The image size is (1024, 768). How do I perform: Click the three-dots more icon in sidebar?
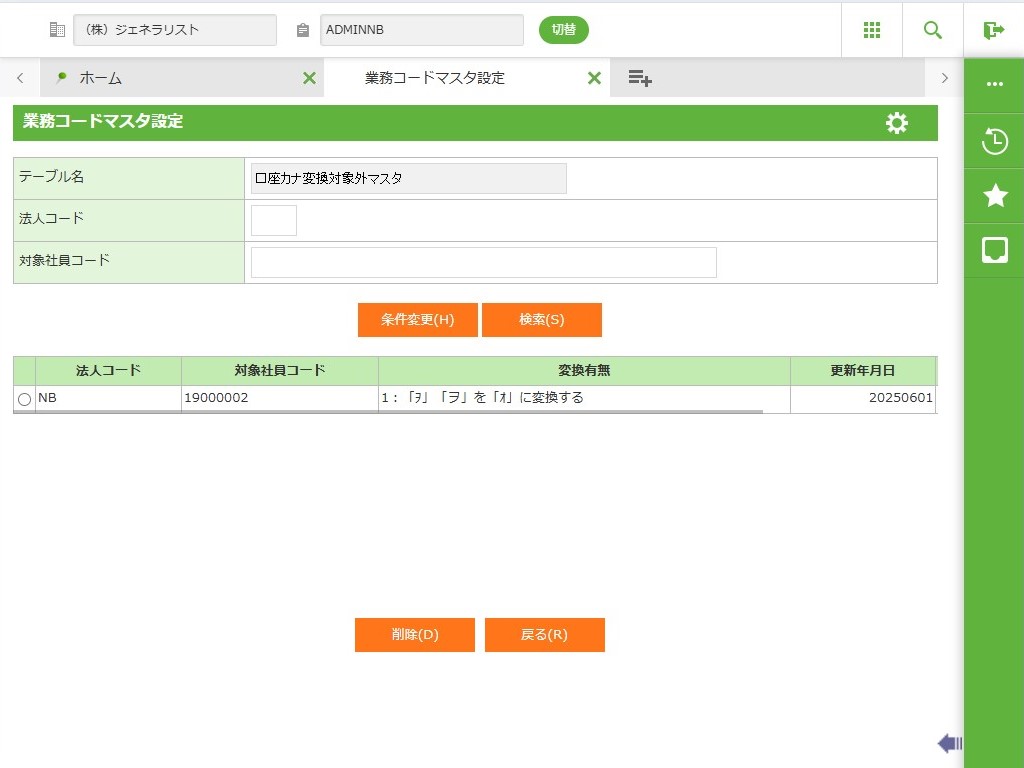[x=995, y=85]
